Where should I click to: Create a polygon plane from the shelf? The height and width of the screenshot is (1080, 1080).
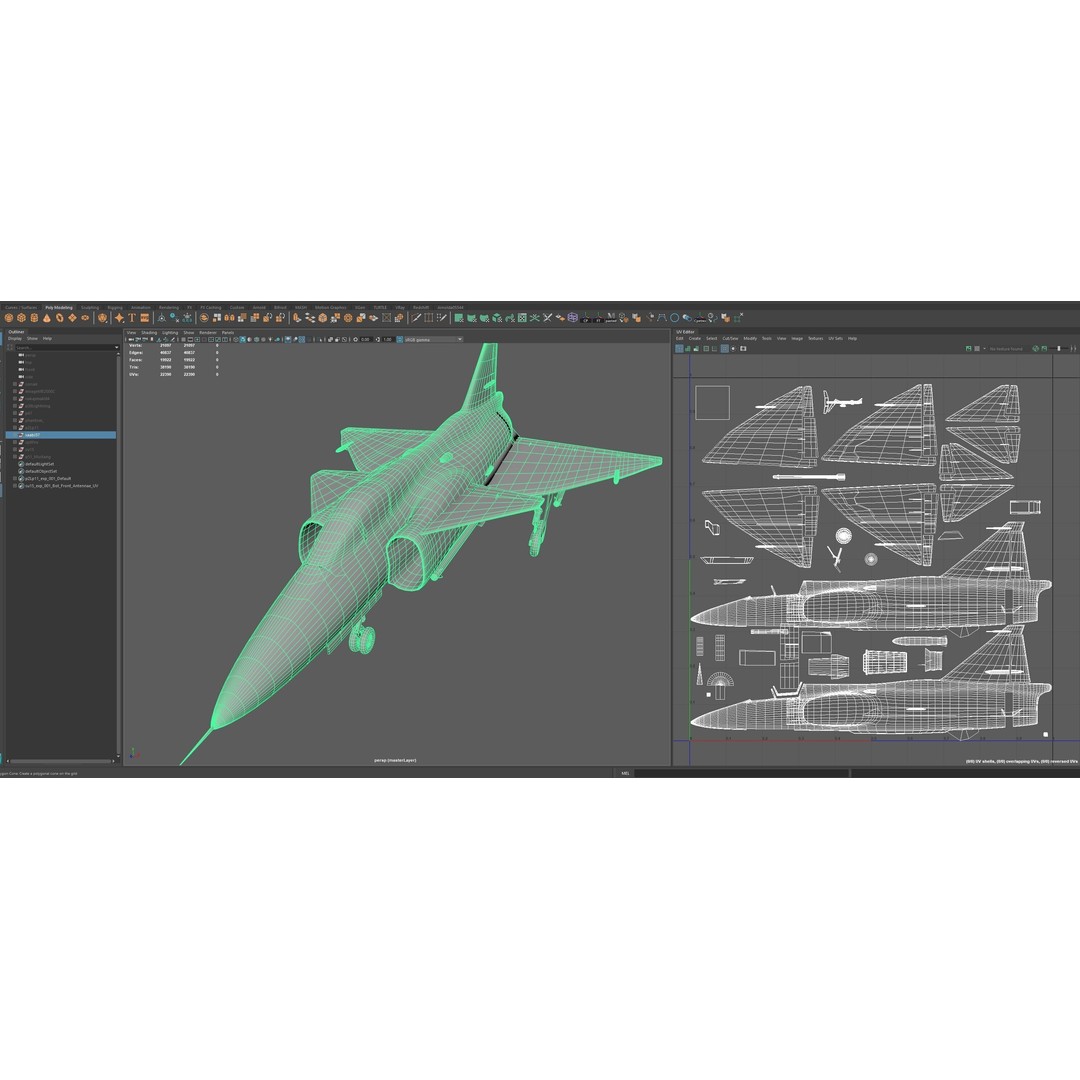[72, 318]
